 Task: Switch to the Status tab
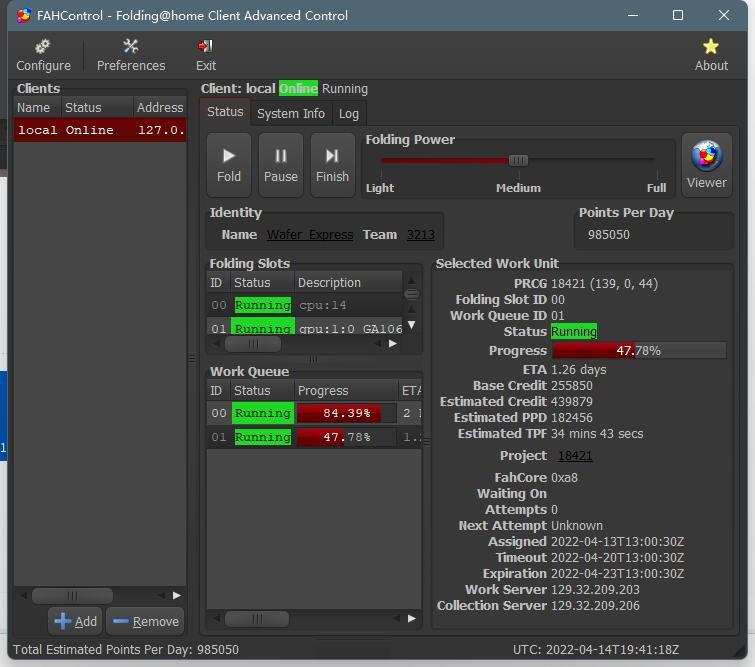[225, 112]
